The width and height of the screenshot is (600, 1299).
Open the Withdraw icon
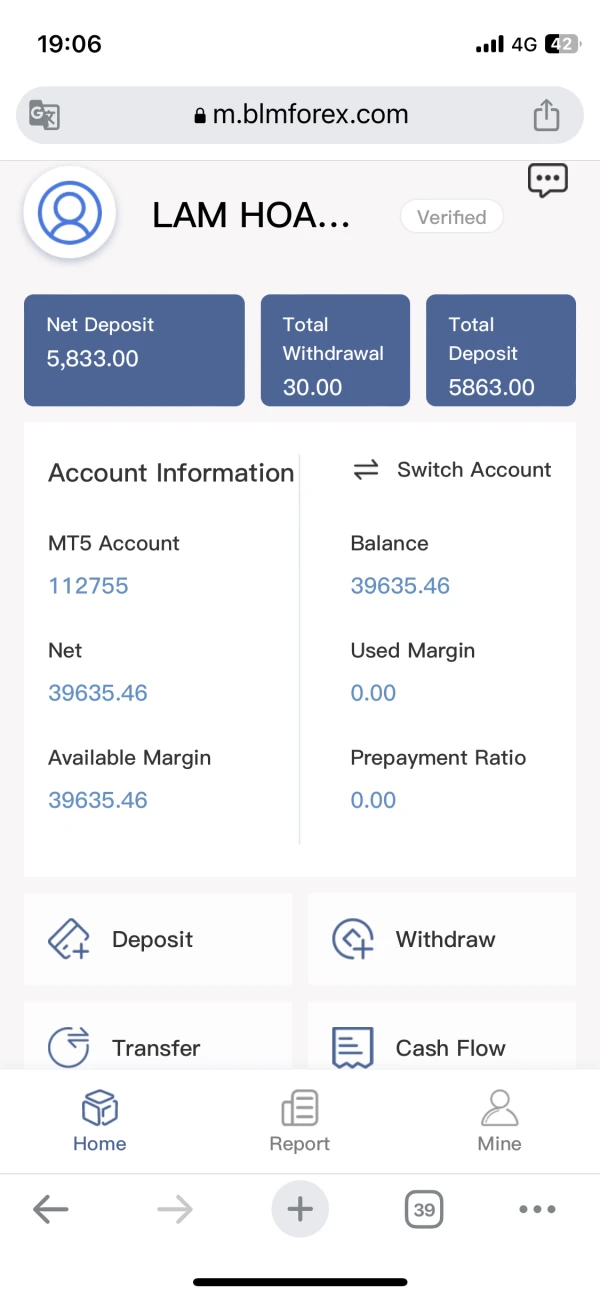[353, 940]
